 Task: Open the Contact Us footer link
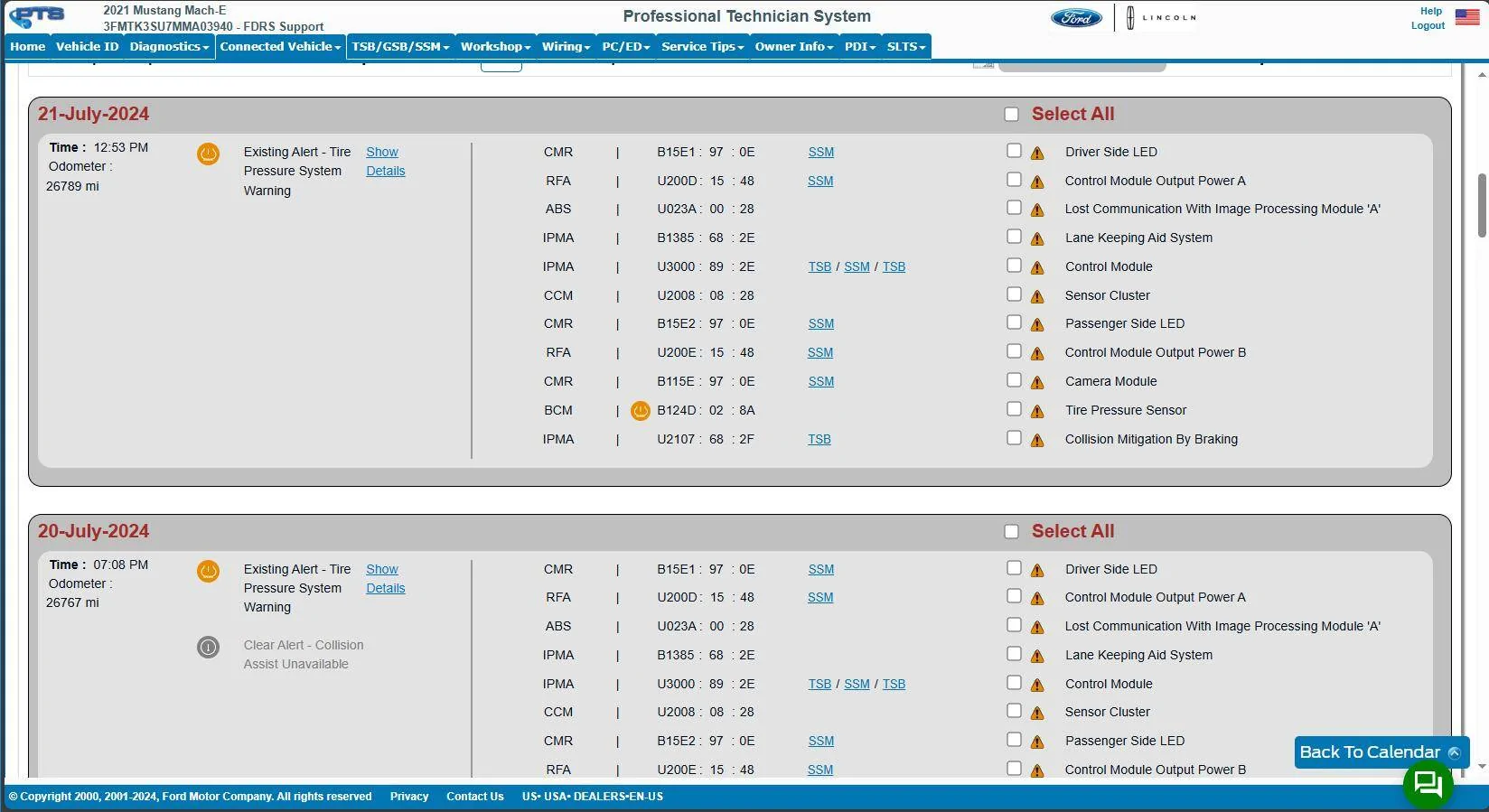[475, 797]
